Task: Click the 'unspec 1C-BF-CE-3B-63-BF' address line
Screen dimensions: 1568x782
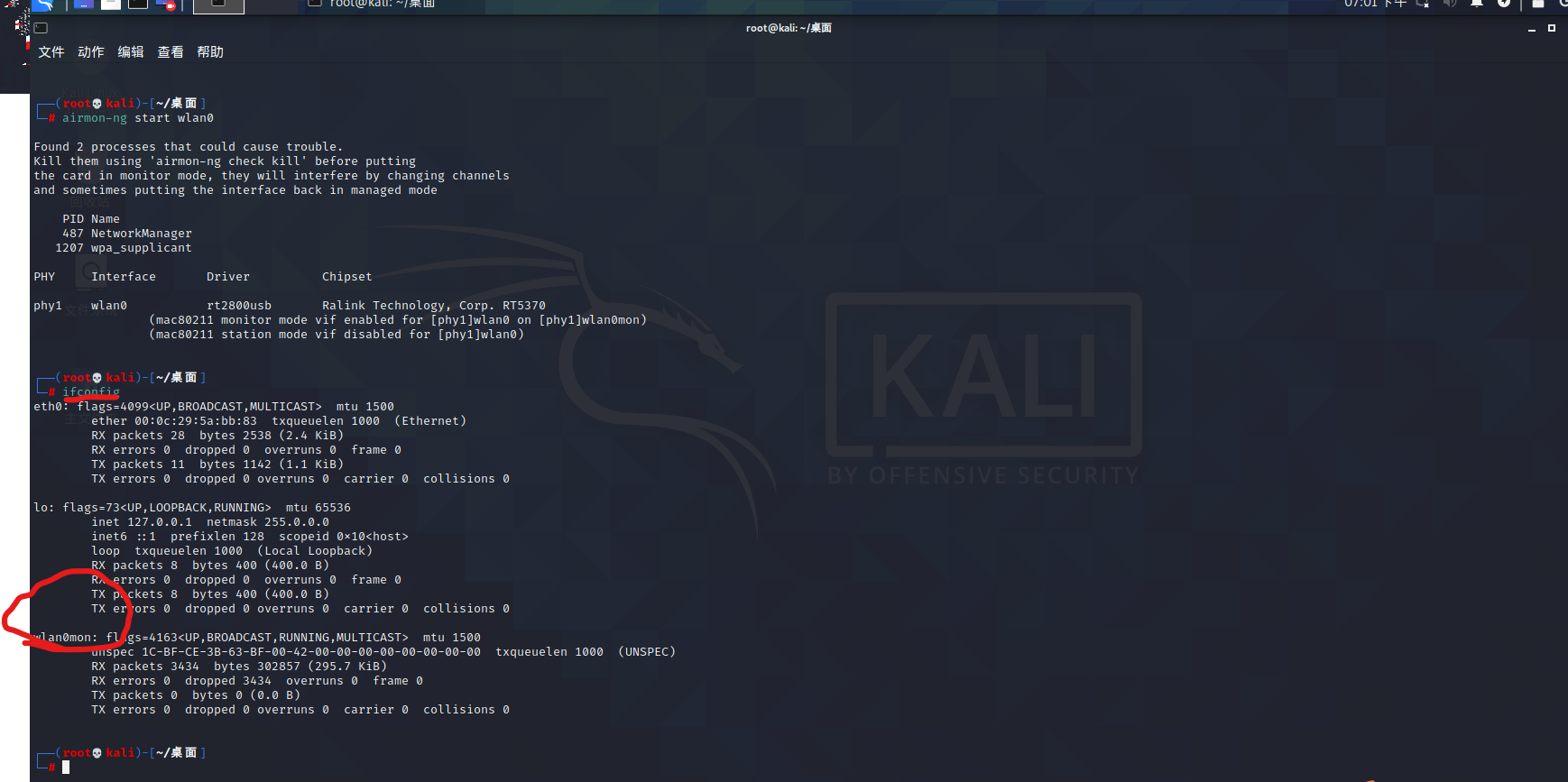Action: point(383,652)
